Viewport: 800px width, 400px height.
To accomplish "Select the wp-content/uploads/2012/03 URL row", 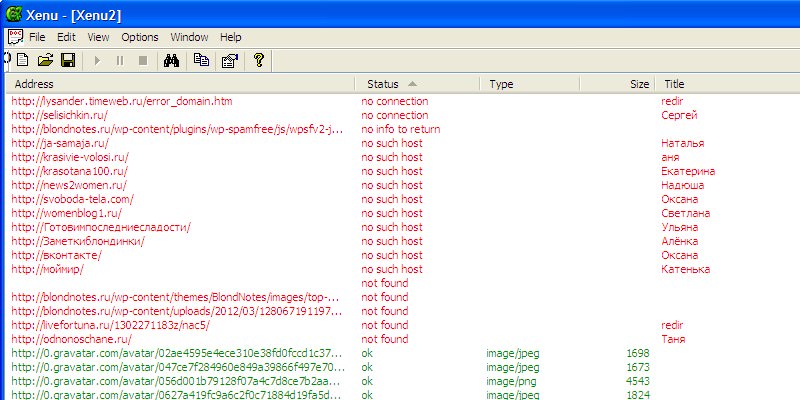I will [x=403, y=311].
